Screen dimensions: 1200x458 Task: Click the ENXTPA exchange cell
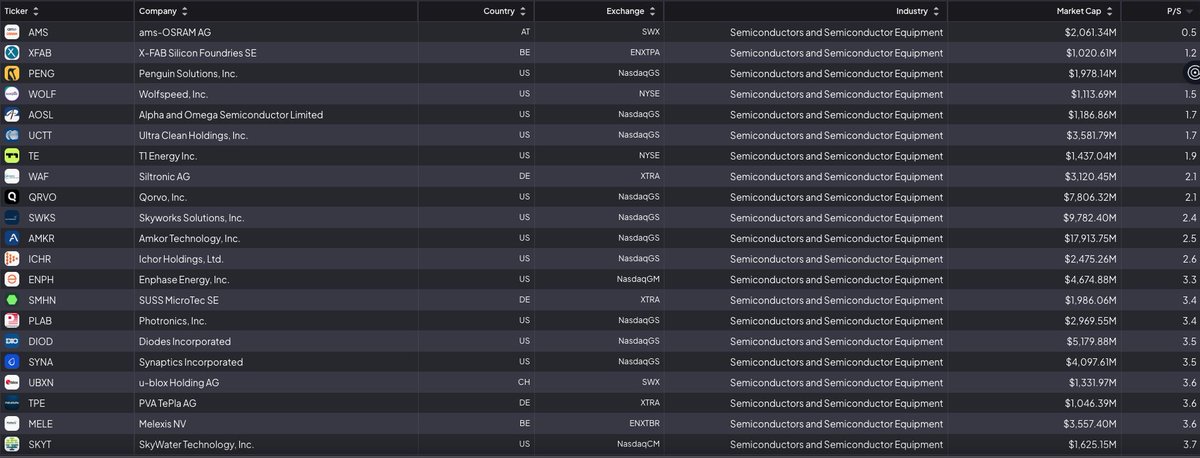pyautogui.click(x=643, y=53)
